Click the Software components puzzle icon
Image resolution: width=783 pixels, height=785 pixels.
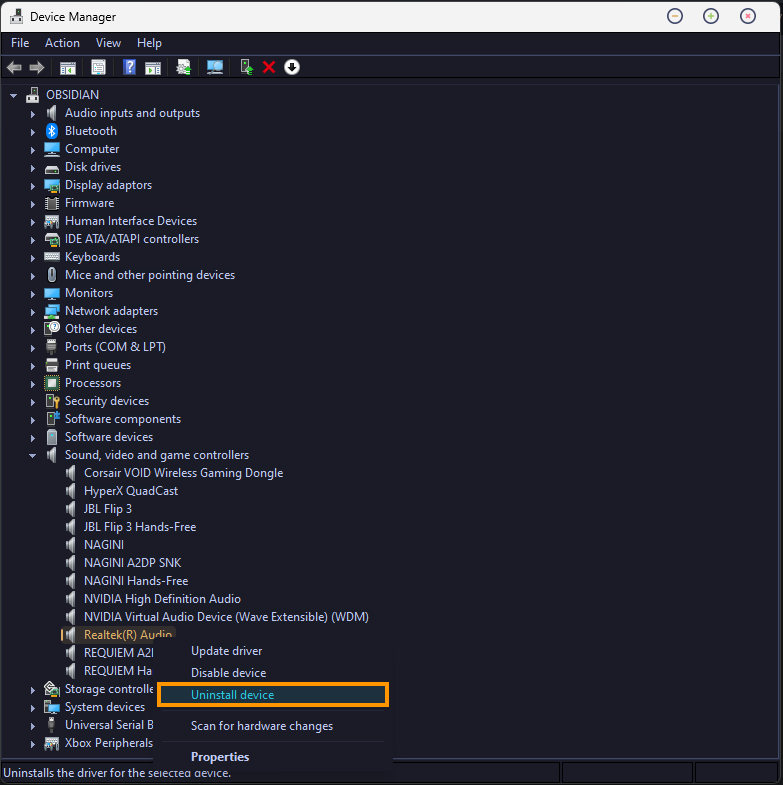[x=52, y=419]
